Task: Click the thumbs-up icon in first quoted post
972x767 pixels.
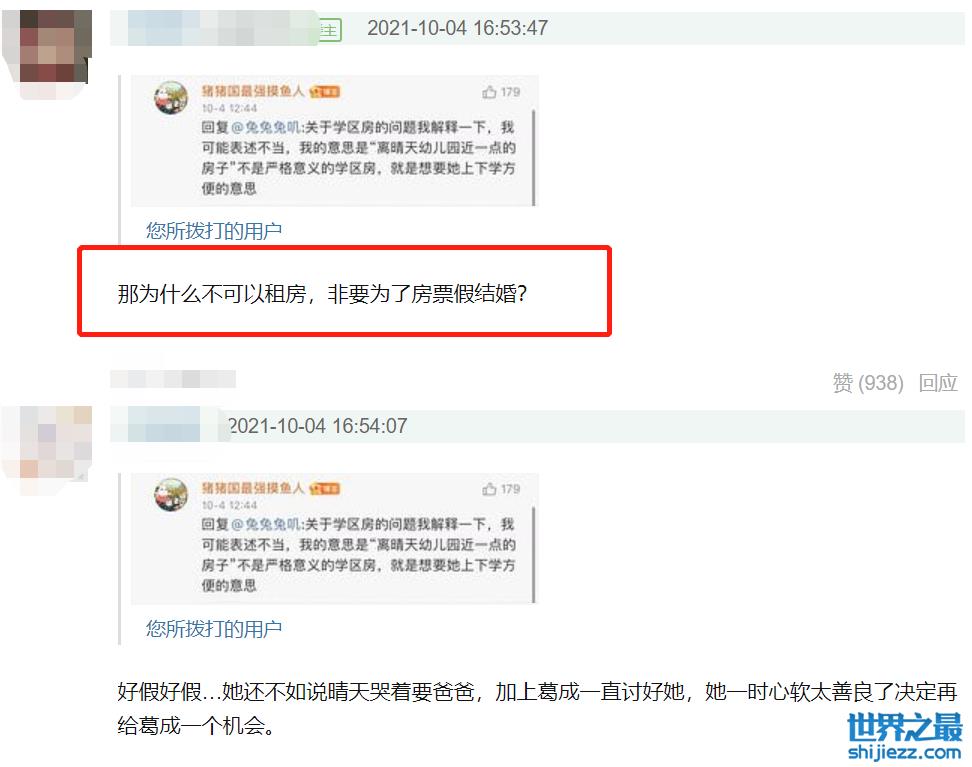Action: pyautogui.click(x=489, y=92)
